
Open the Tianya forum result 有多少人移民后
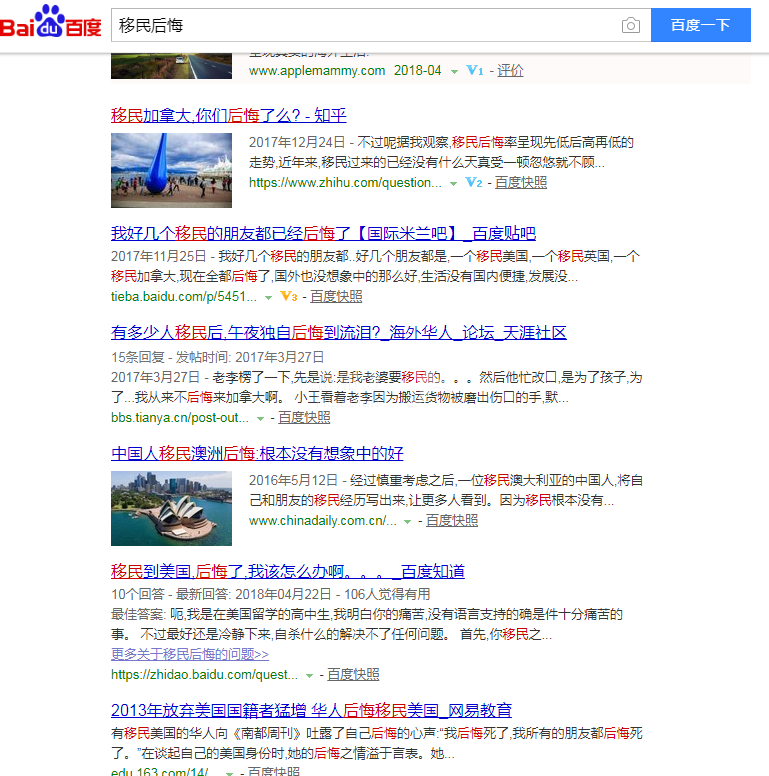[338, 332]
